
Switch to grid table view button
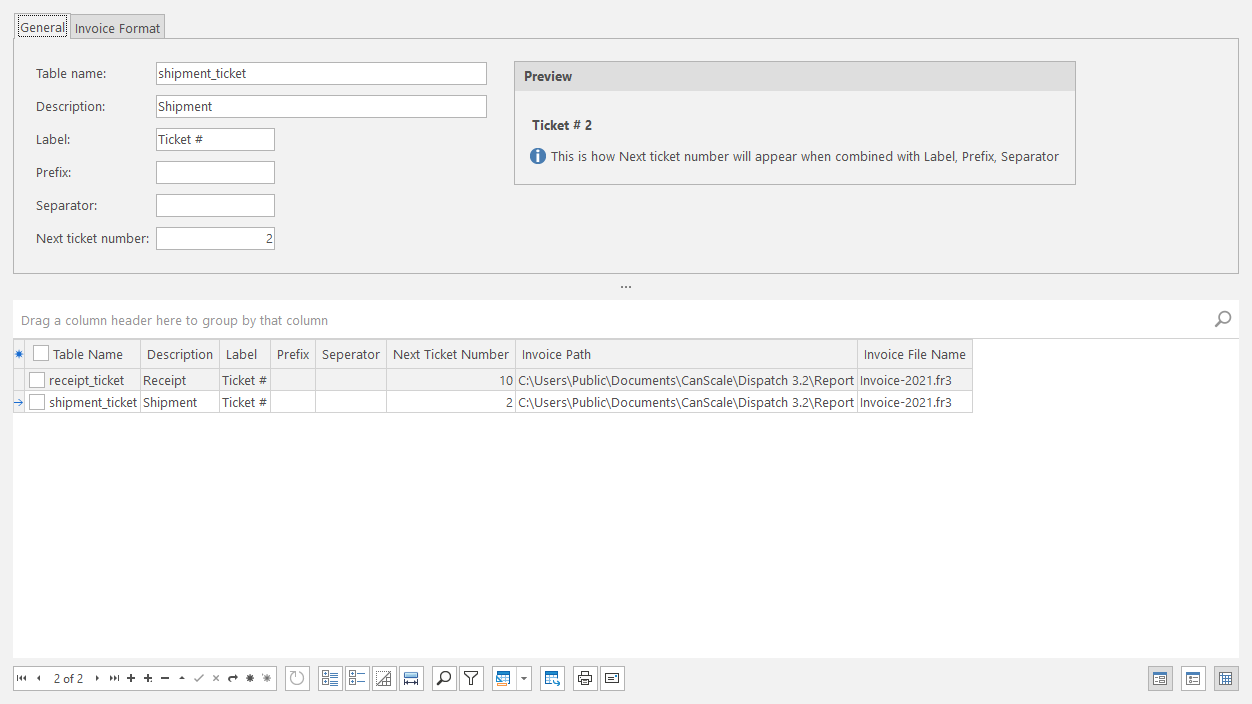pyautogui.click(x=1225, y=679)
